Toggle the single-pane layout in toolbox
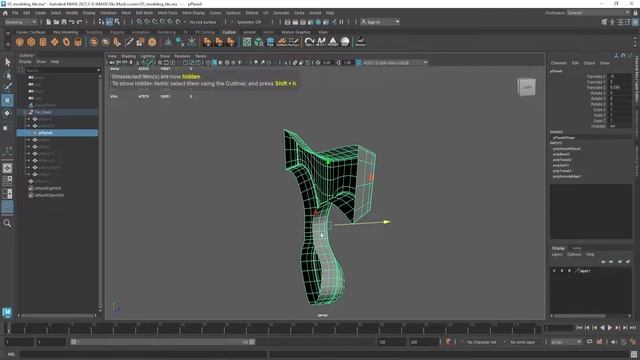 pos(7,168)
